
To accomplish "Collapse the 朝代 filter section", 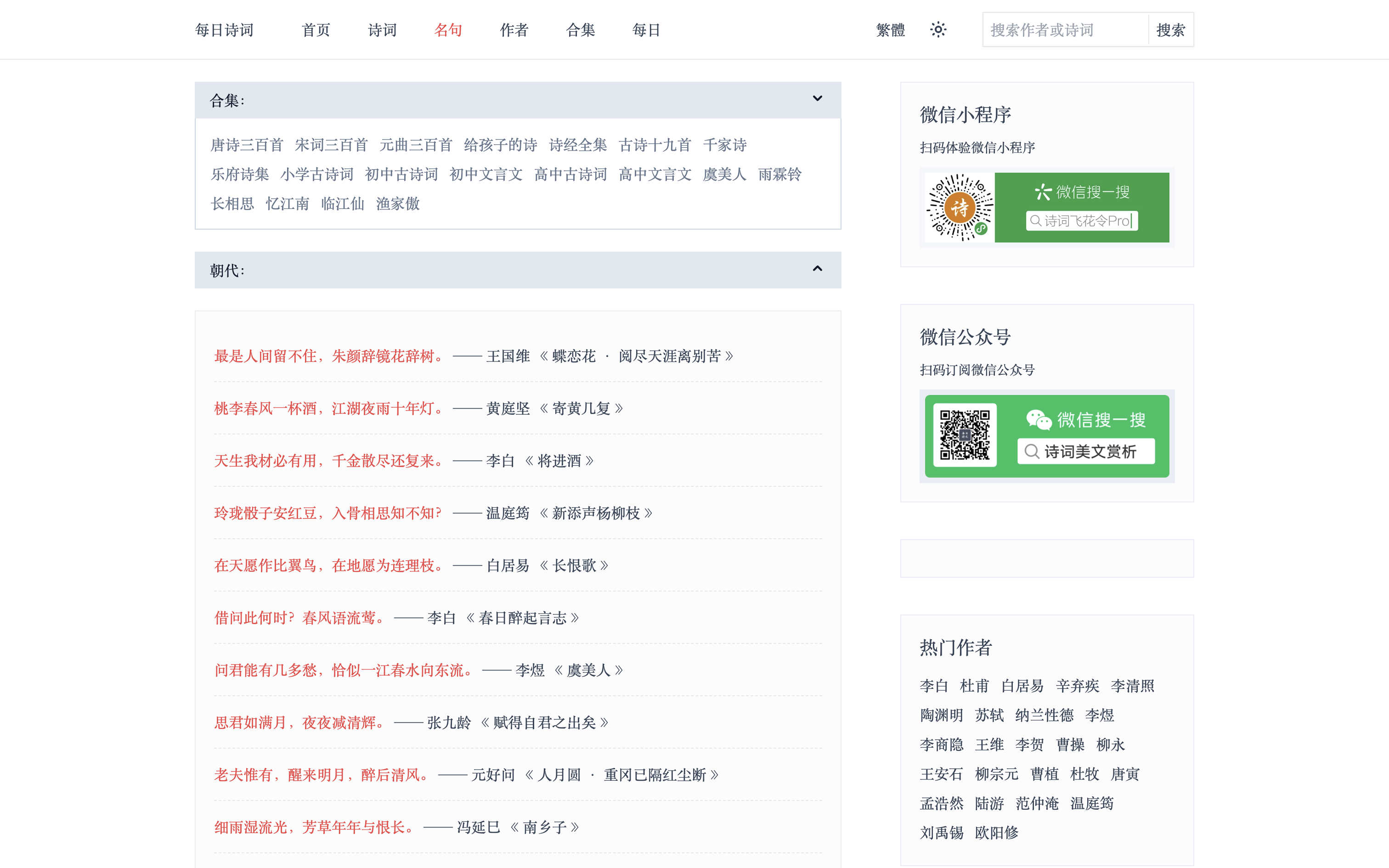I will (817, 269).
